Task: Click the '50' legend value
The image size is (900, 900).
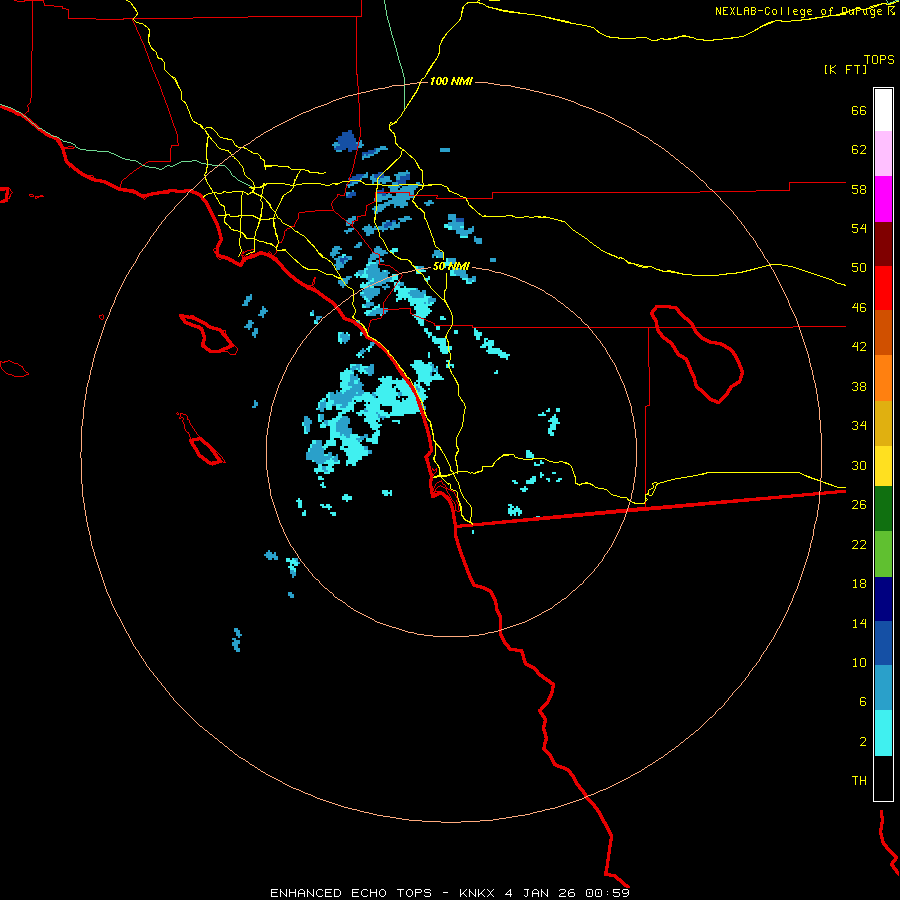Action: (x=859, y=268)
